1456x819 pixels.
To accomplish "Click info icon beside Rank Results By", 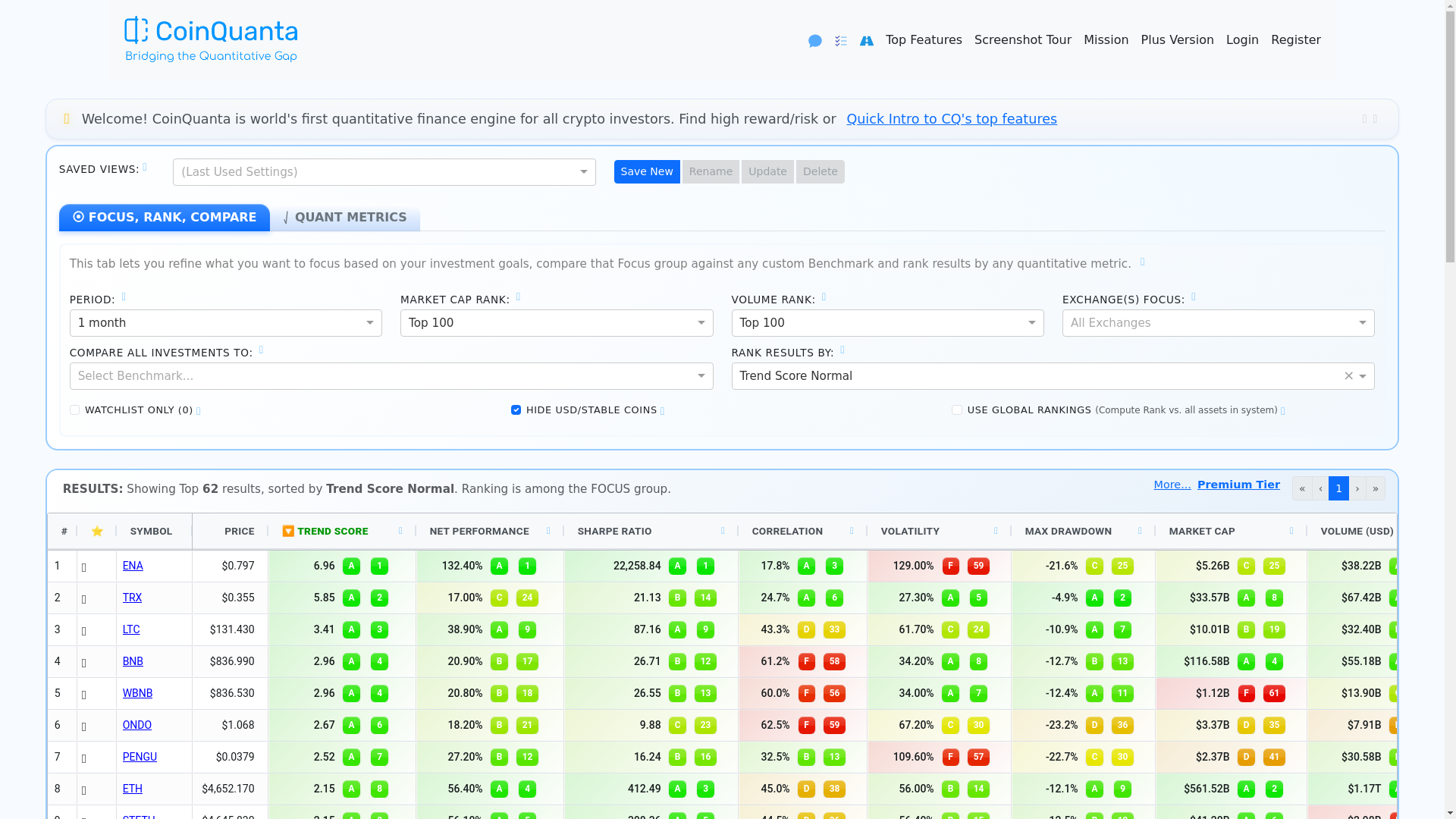I will click(x=843, y=350).
